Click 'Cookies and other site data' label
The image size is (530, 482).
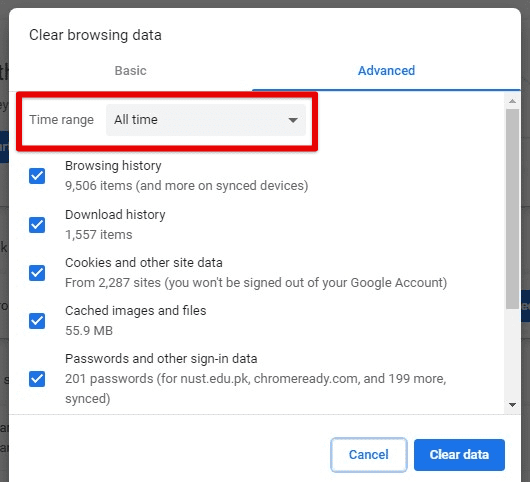[x=144, y=263]
